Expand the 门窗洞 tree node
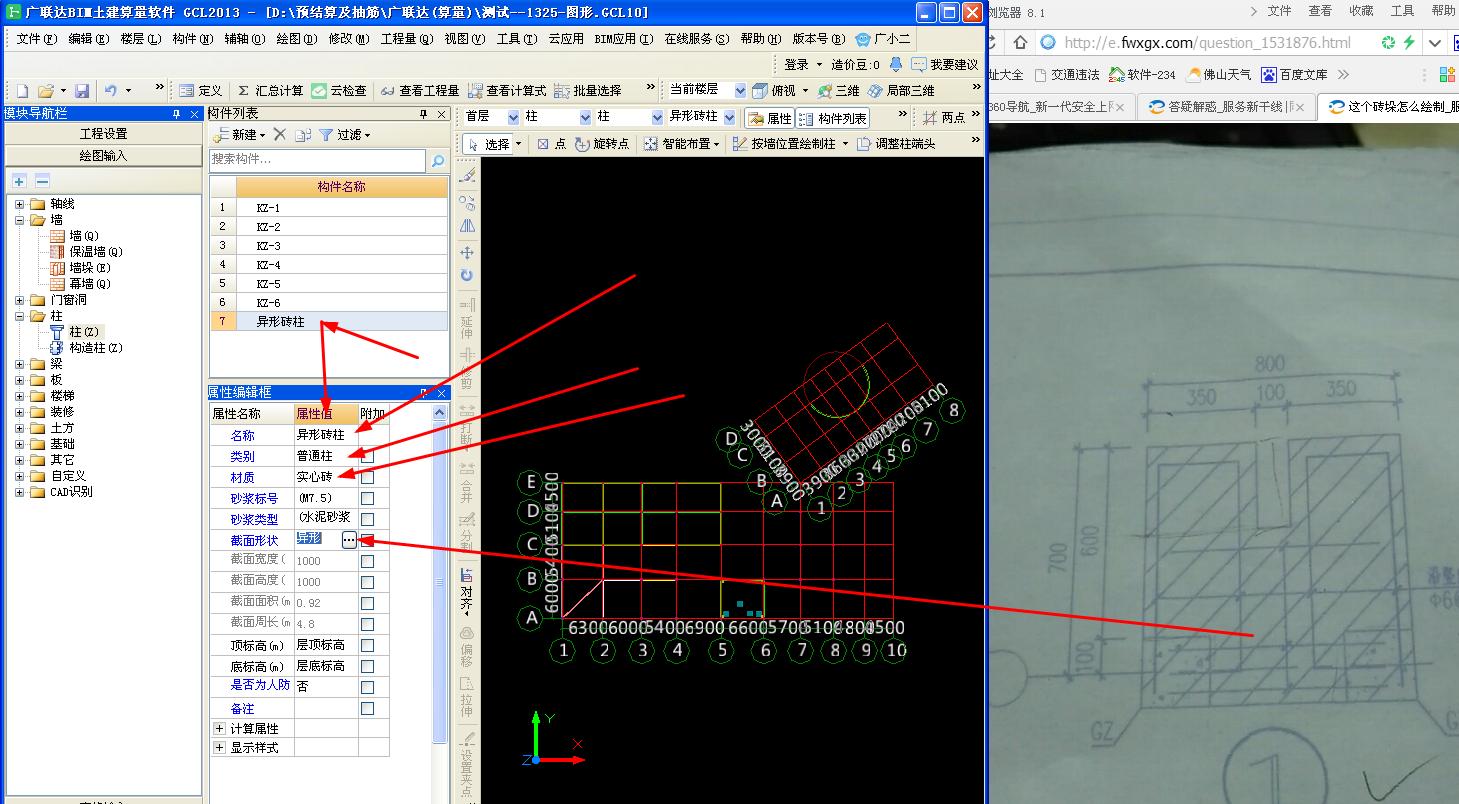This screenshot has width=1459, height=804. pyautogui.click(x=20, y=300)
